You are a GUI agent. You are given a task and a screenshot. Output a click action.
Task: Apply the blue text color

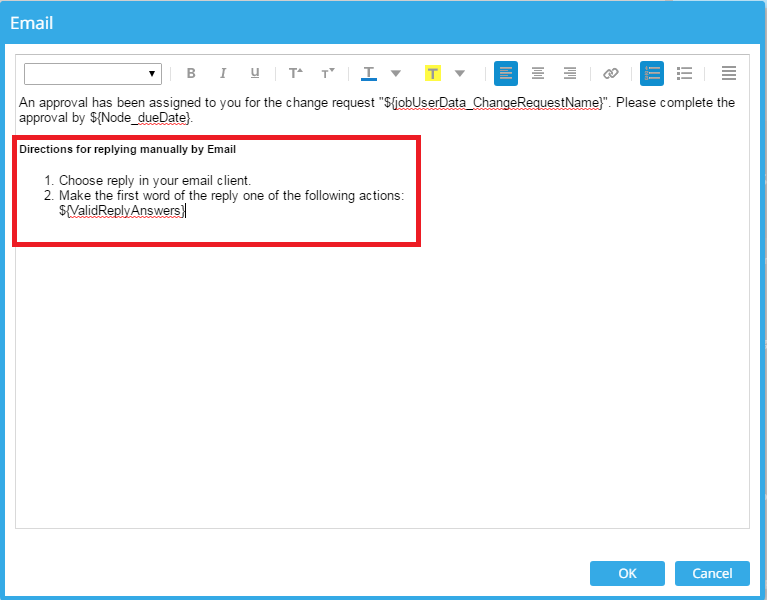click(369, 73)
